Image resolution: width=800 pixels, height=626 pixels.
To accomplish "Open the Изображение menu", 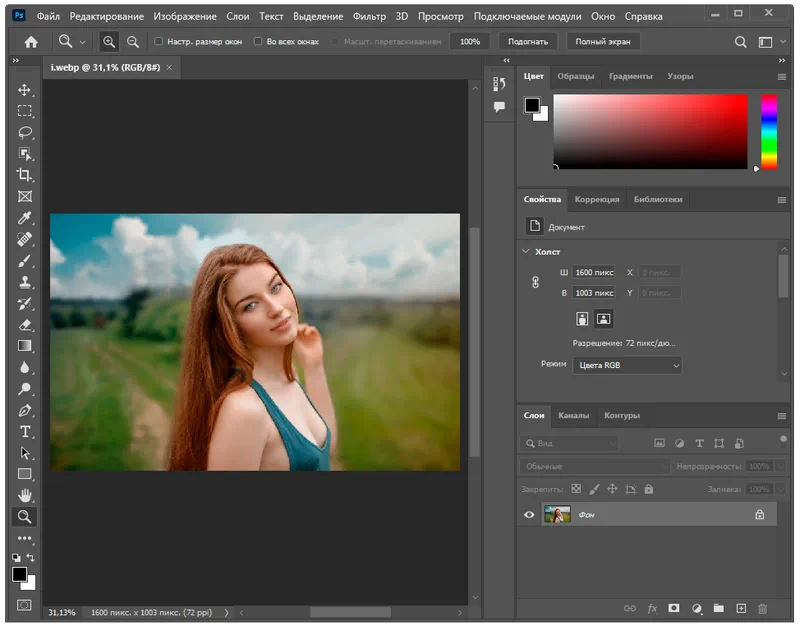I will [185, 16].
